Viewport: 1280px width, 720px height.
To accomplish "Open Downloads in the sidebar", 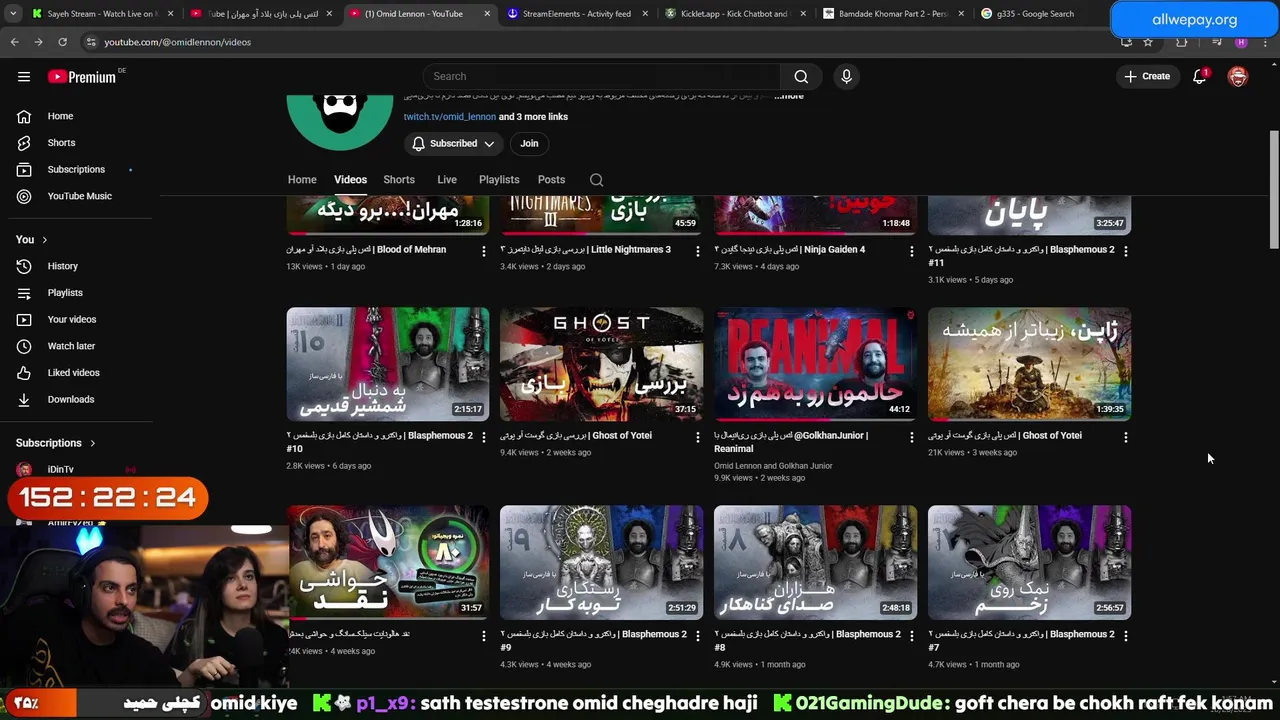I will pyautogui.click(x=70, y=399).
